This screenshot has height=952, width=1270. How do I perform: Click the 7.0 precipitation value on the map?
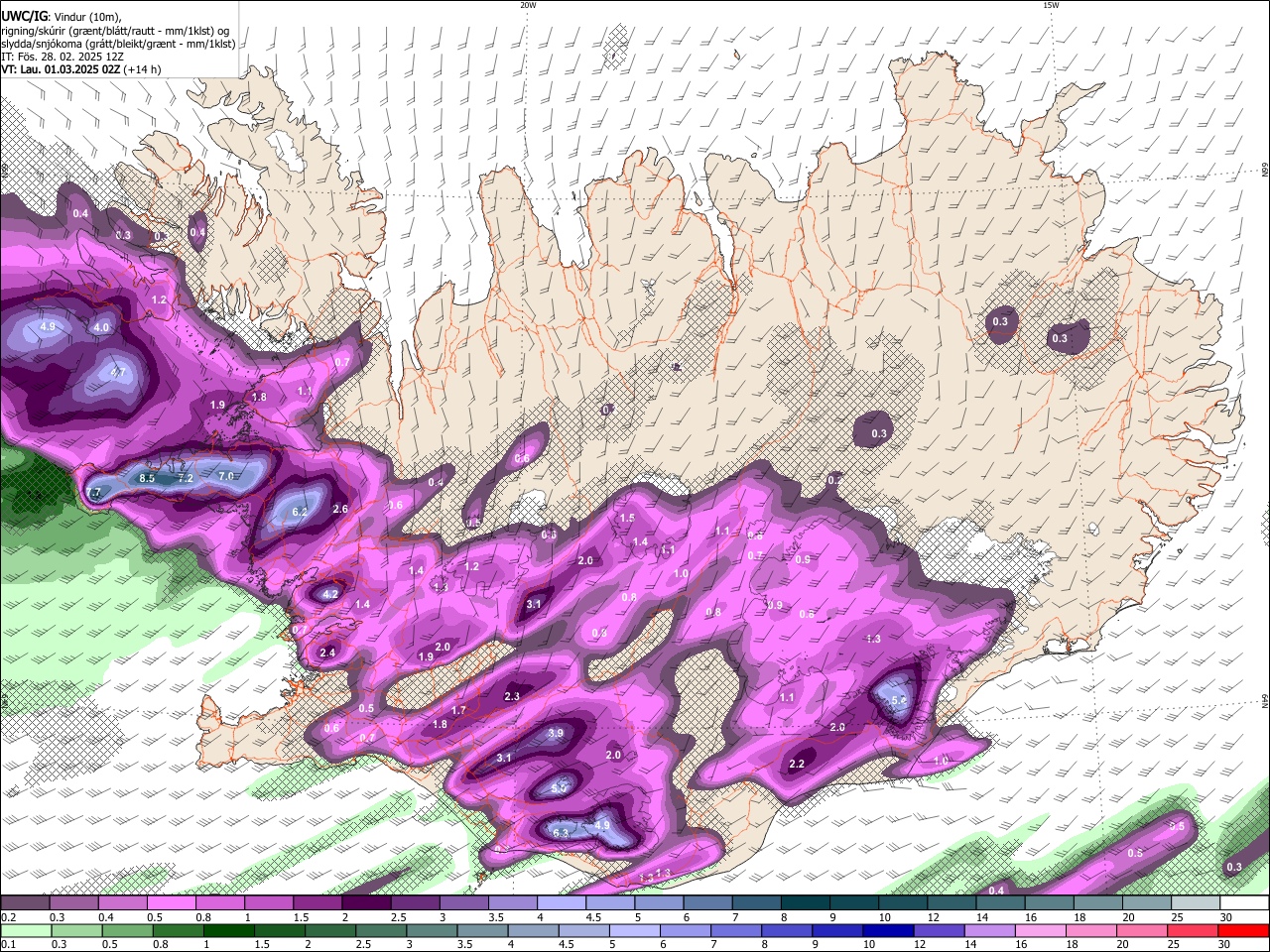tap(225, 476)
